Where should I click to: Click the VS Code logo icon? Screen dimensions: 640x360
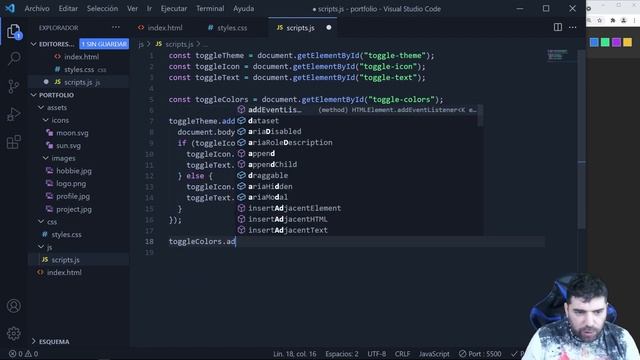point(10,8)
